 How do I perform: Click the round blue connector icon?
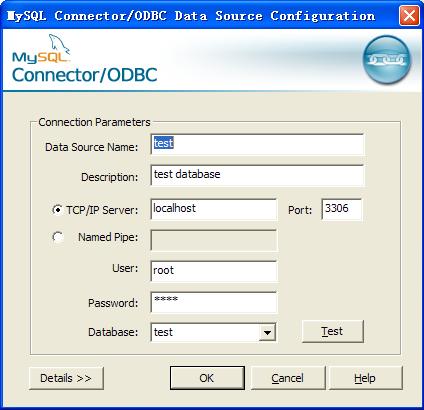[387, 60]
